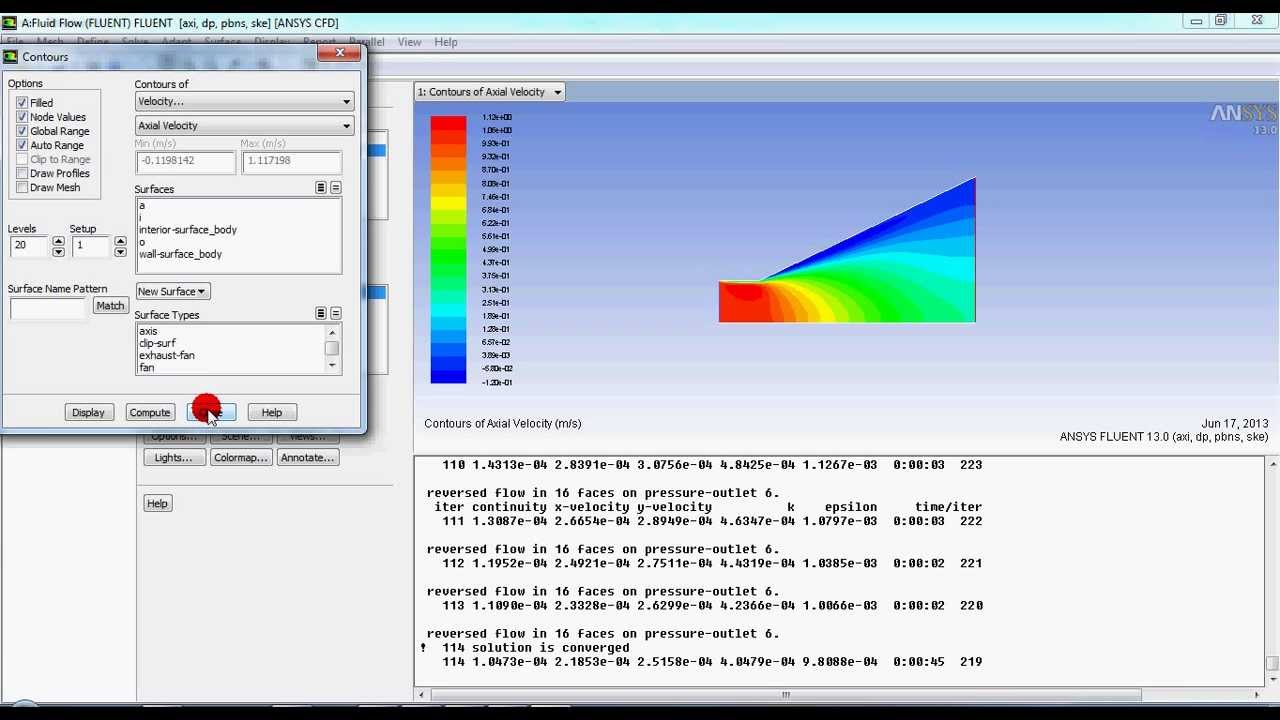The width and height of the screenshot is (1280, 720).
Task: Open the Velocity... contours category dropdown
Action: click(244, 101)
